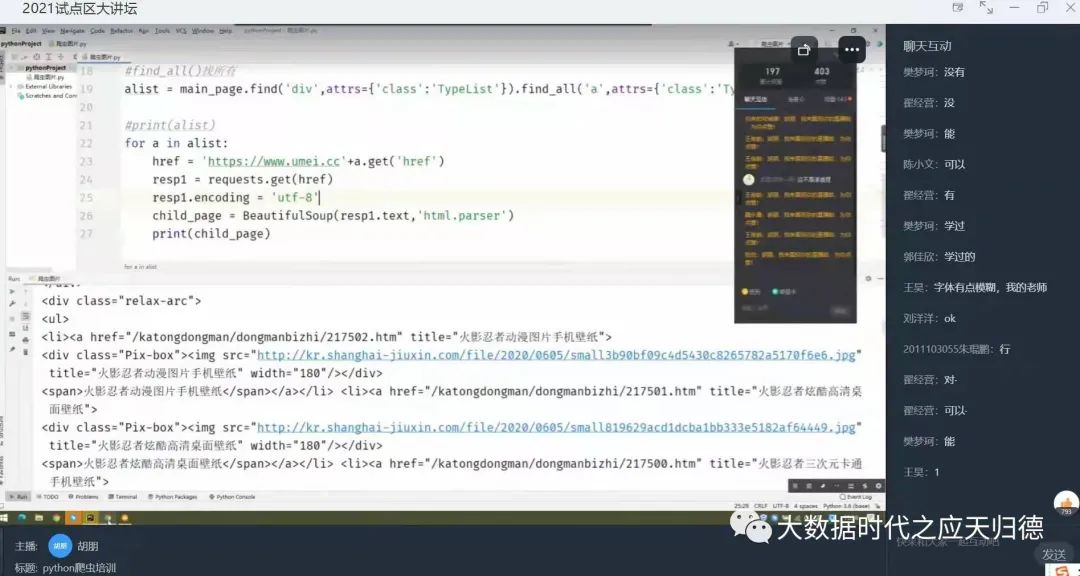The height and width of the screenshot is (576, 1080).
Task: Click the like icon showing 793
Action: click(x=1066, y=504)
